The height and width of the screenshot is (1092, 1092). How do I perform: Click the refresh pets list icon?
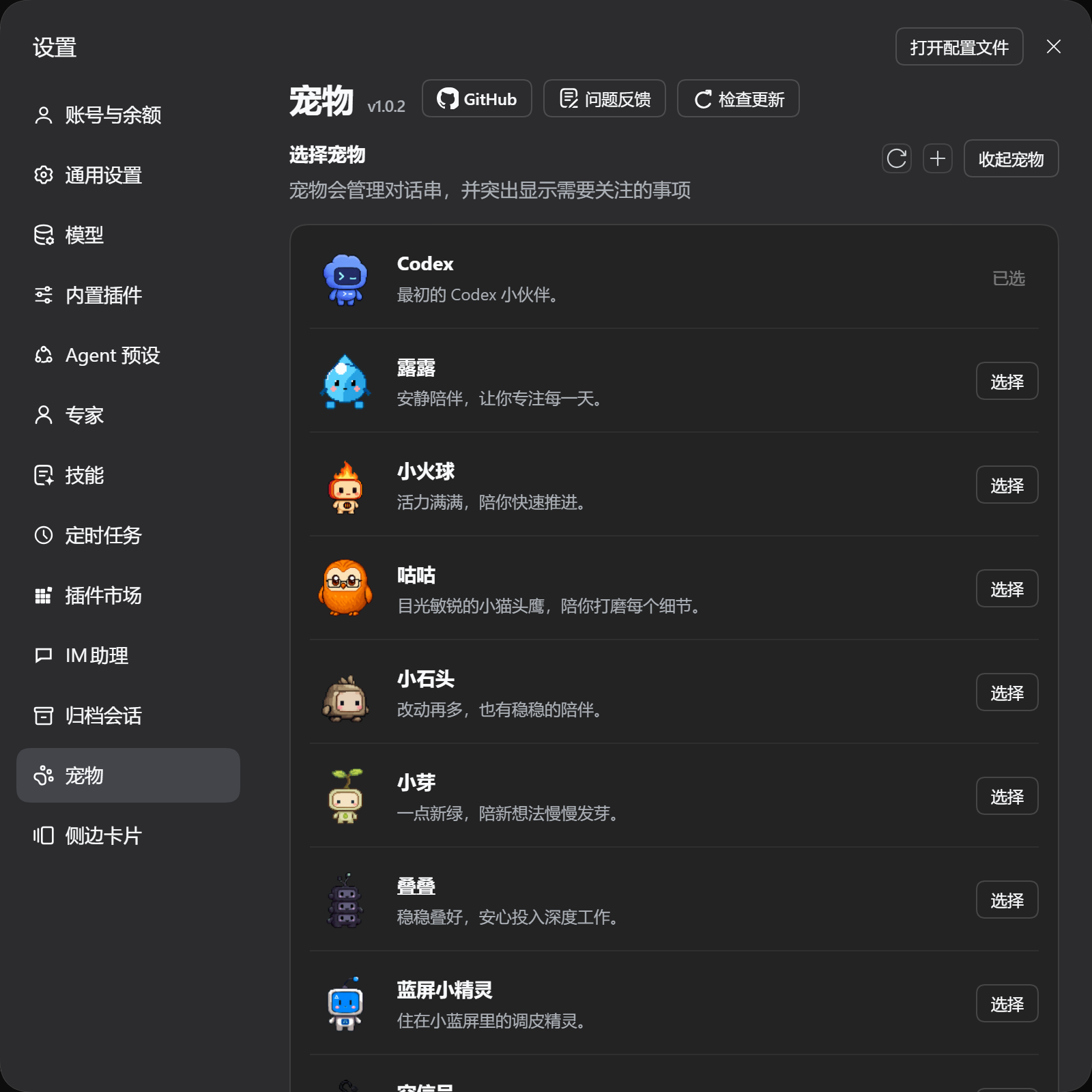(896, 158)
